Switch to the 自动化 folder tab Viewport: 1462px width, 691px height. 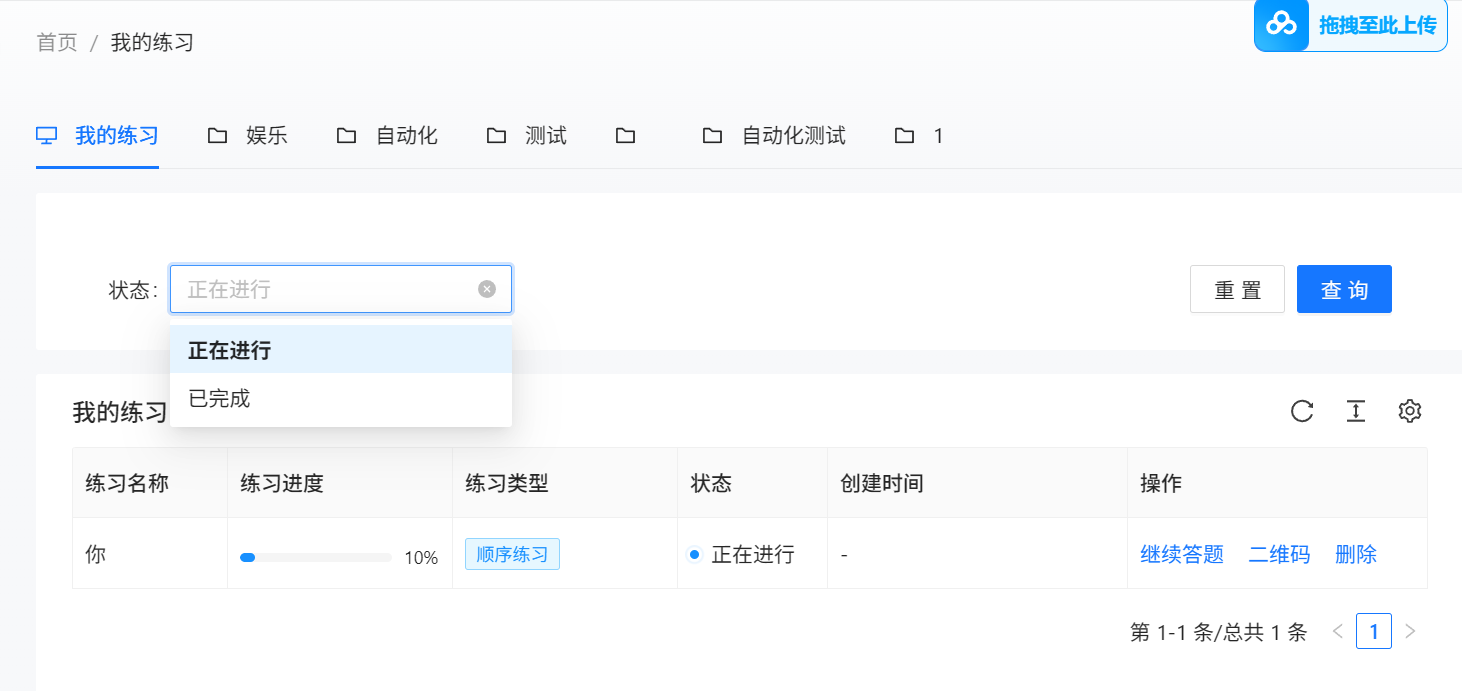[387, 135]
